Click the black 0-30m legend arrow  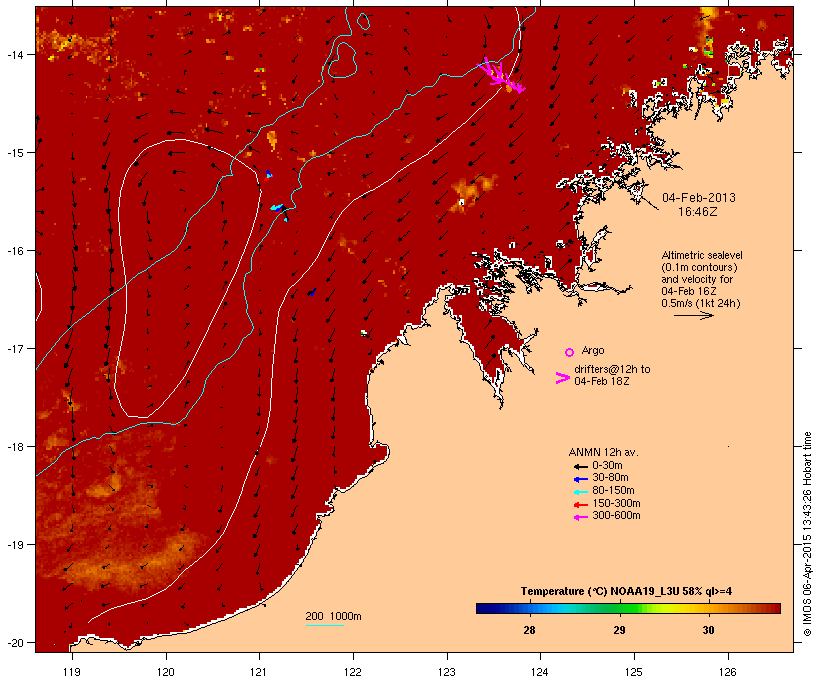581,467
